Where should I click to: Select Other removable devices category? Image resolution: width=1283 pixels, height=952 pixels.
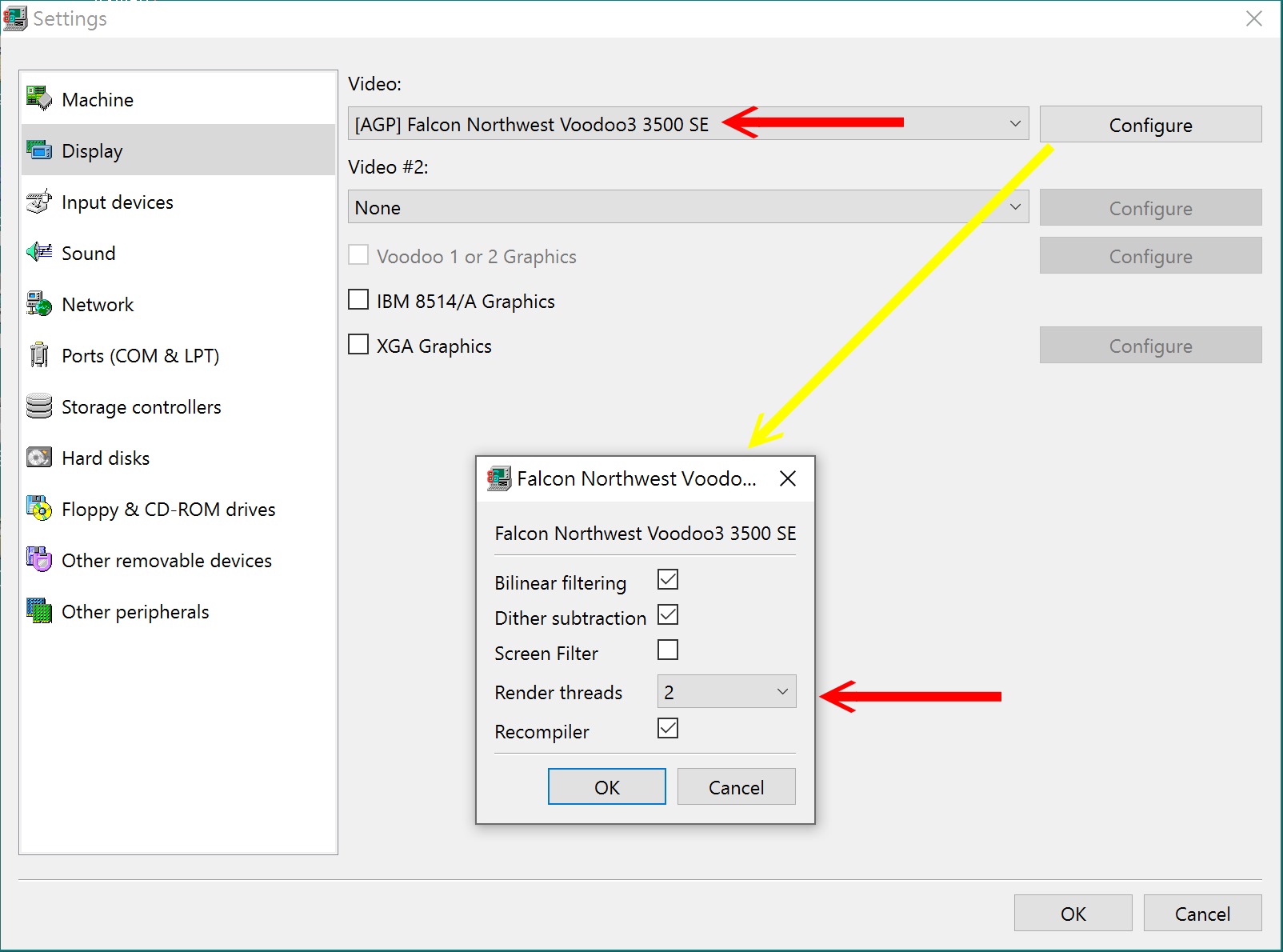(178, 559)
